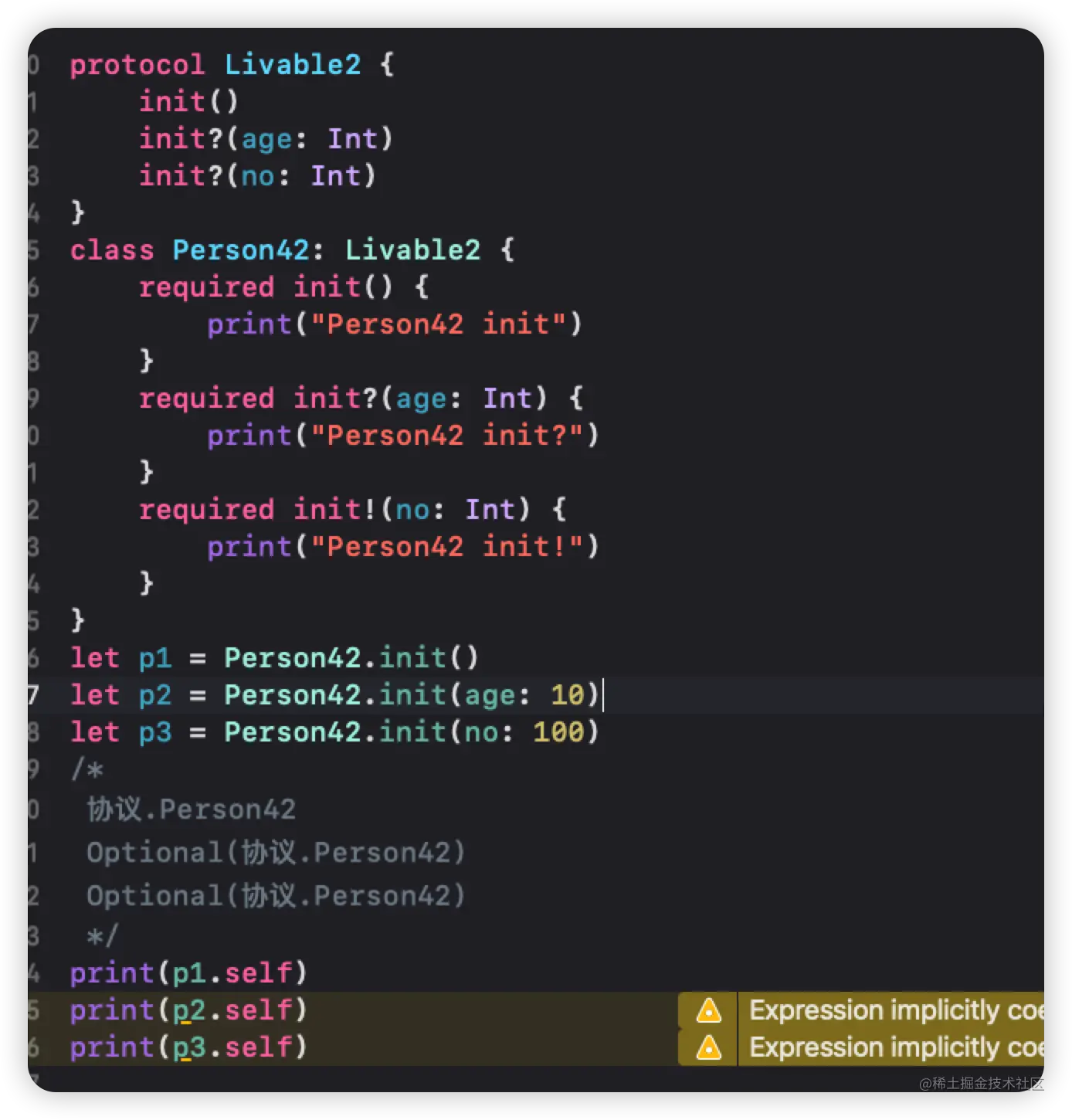Click the number 100 in init(no: 100)
Viewport: 1072px width, 1120px height.
tap(558, 732)
